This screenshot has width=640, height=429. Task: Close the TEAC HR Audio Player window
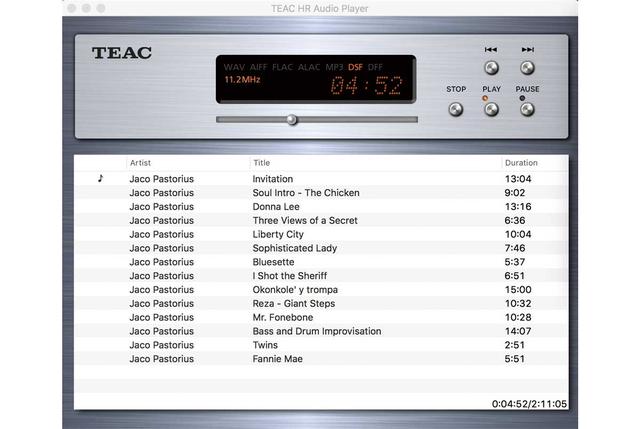72,8
